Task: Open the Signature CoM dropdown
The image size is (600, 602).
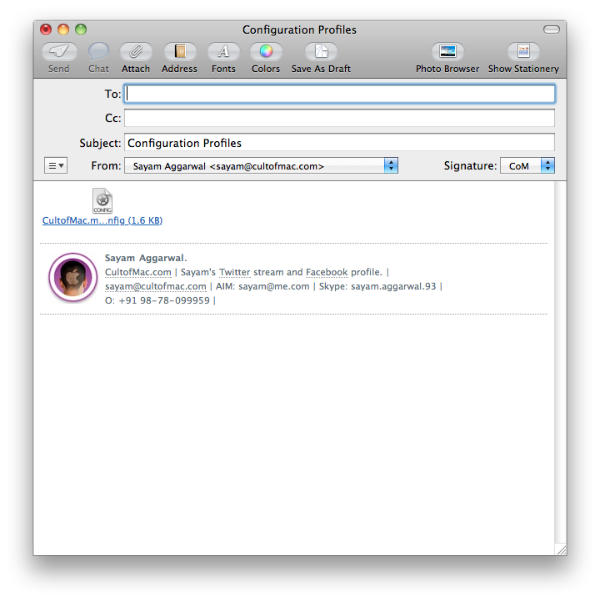Action: [x=547, y=166]
